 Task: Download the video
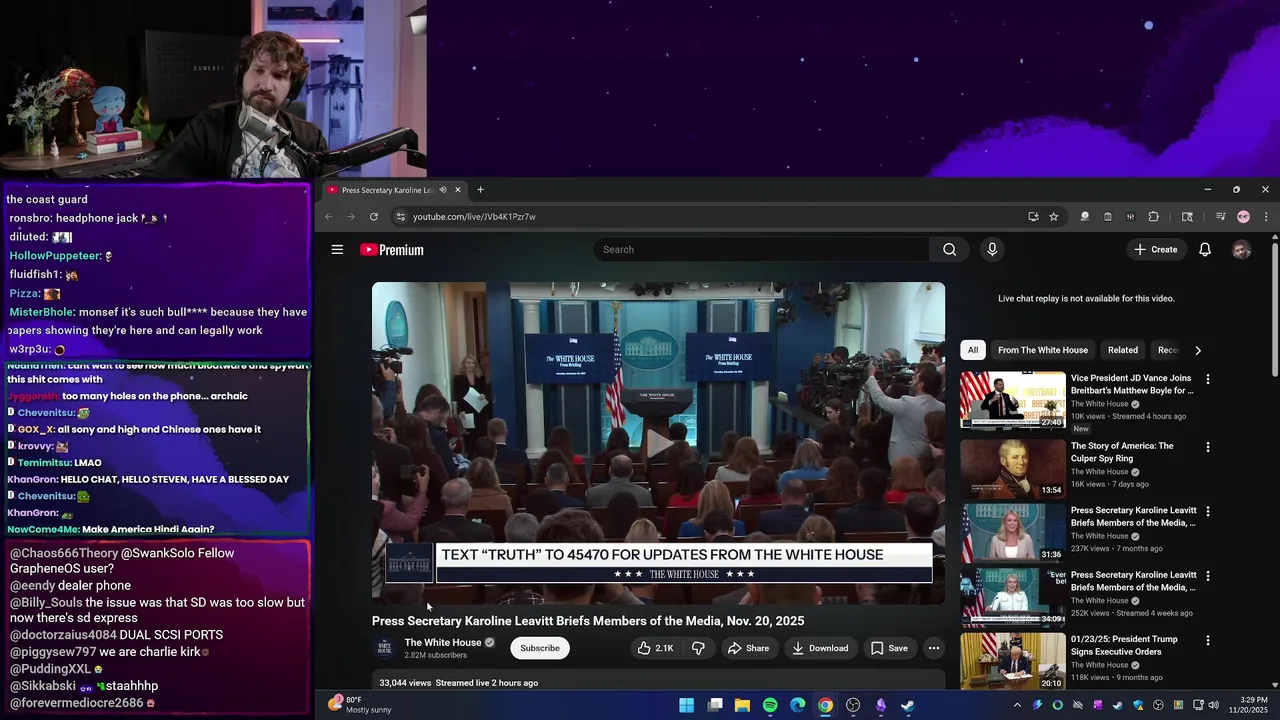coord(820,648)
